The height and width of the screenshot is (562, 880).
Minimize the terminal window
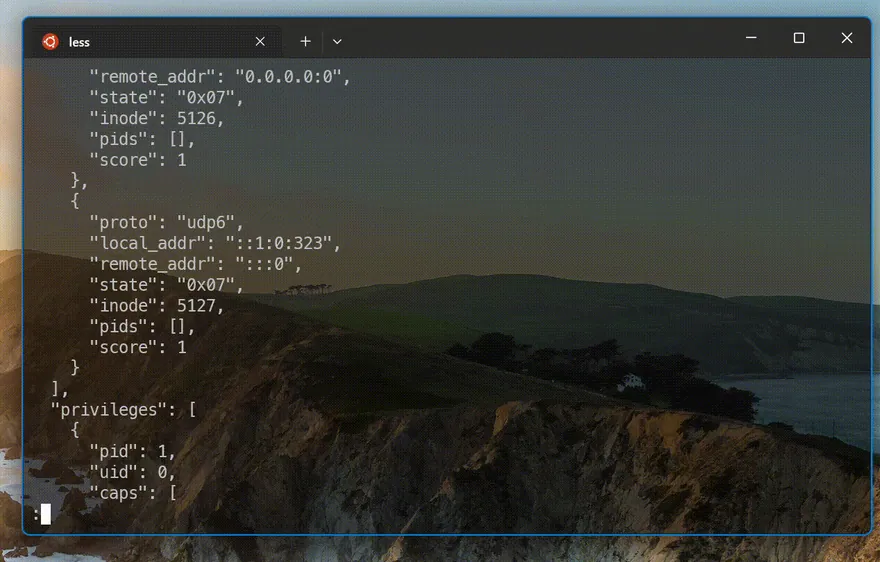click(x=751, y=38)
